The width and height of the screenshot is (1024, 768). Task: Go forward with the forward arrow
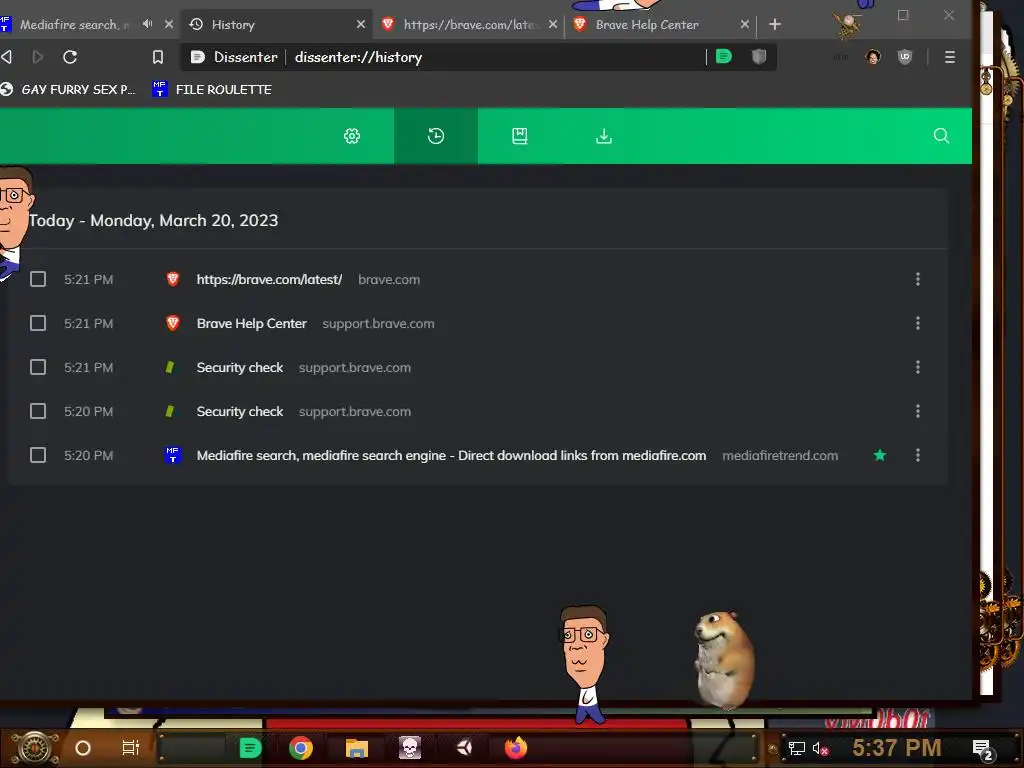(x=38, y=57)
